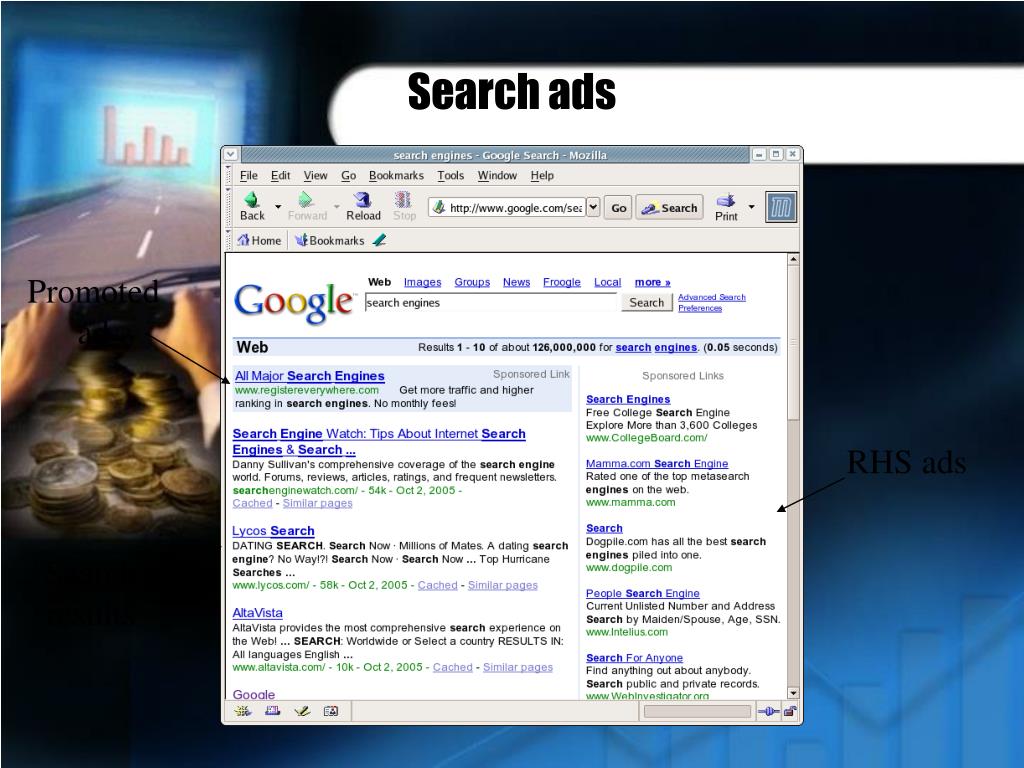Open the People Search Engine ad

pyautogui.click(x=643, y=593)
